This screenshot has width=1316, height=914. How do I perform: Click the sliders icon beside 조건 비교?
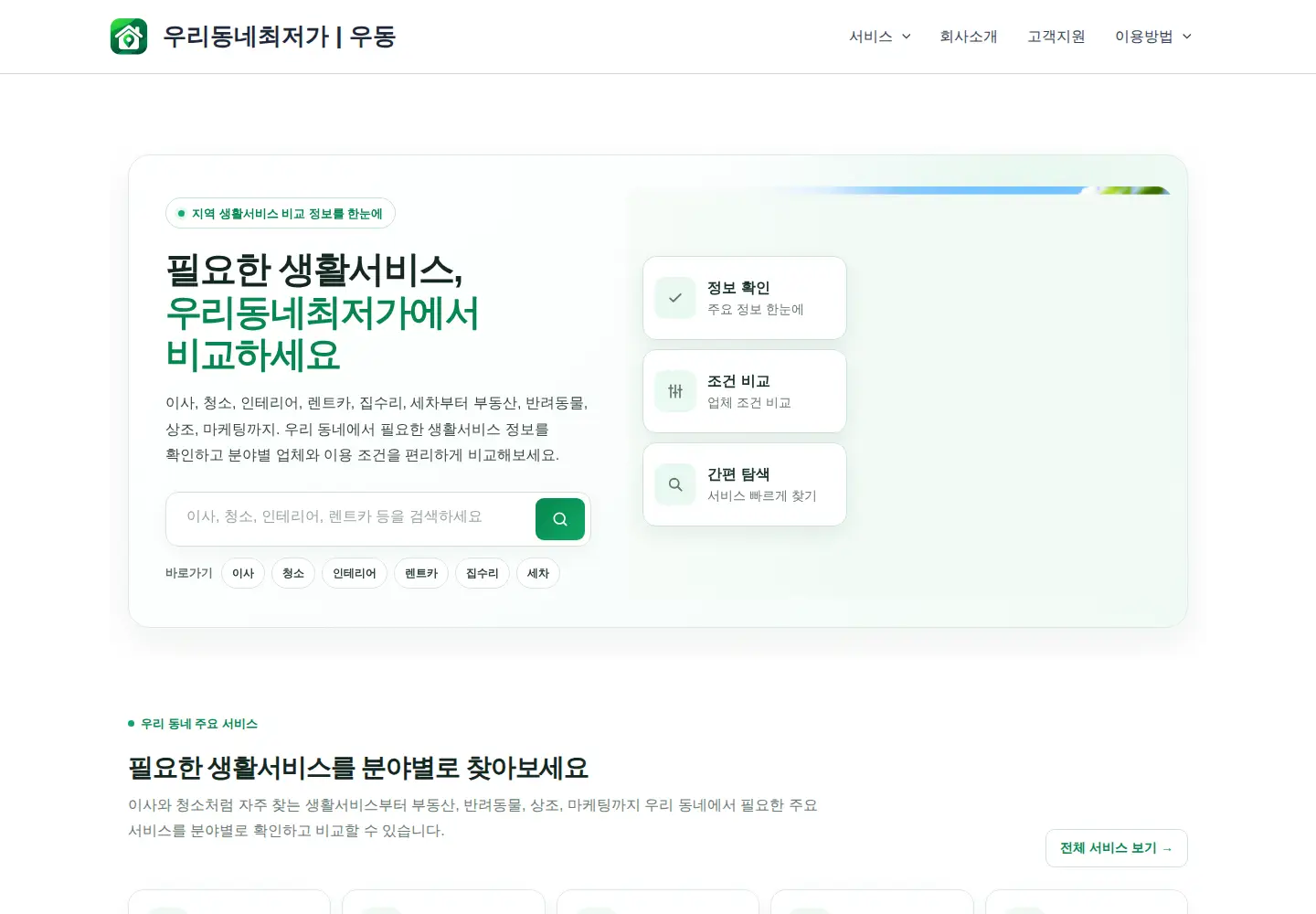pyautogui.click(x=675, y=391)
